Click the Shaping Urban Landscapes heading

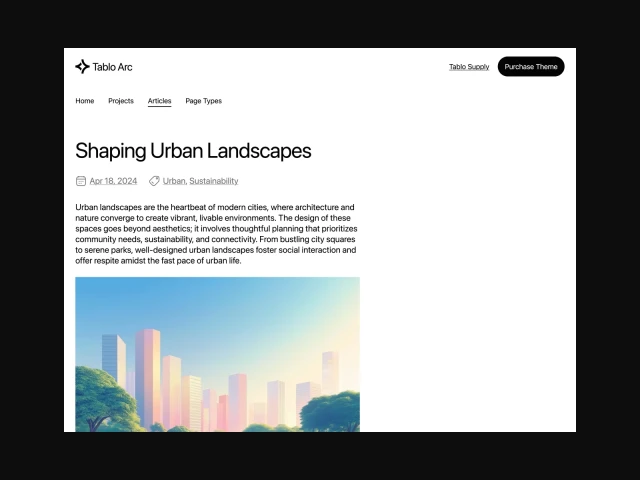coord(193,151)
